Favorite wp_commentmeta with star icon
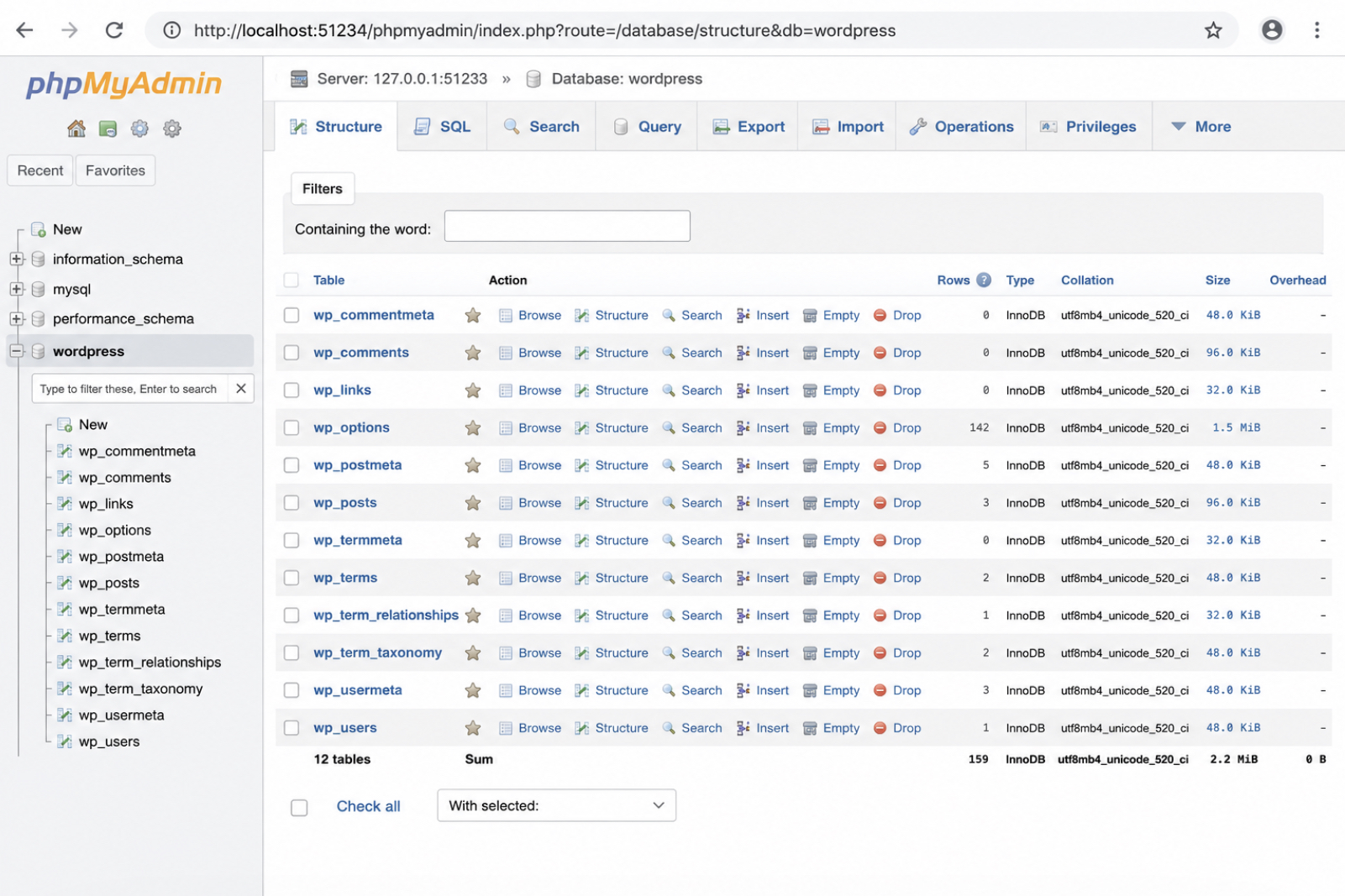This screenshot has width=1345, height=896. [473, 316]
